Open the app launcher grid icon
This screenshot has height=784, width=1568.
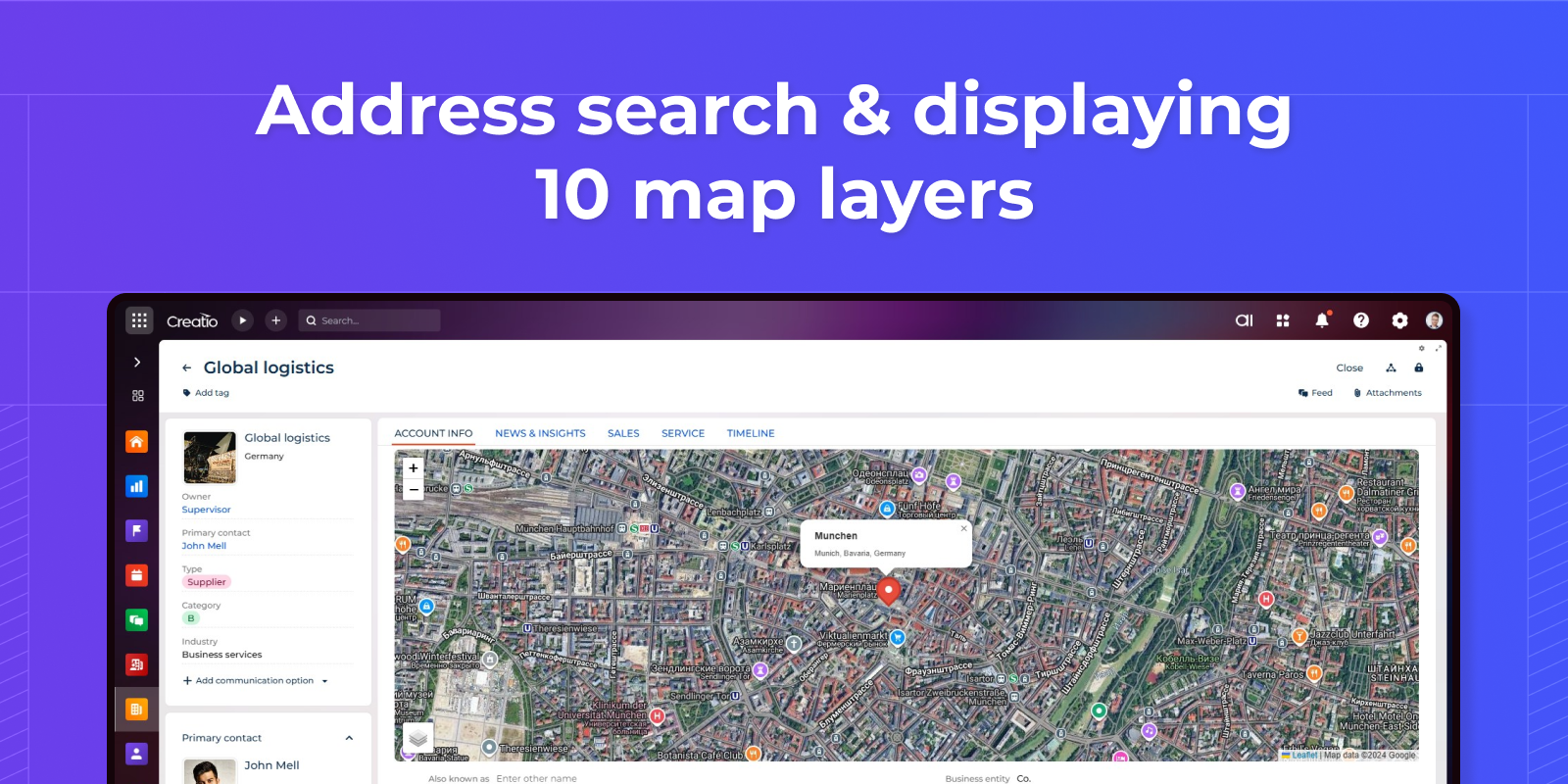139,320
